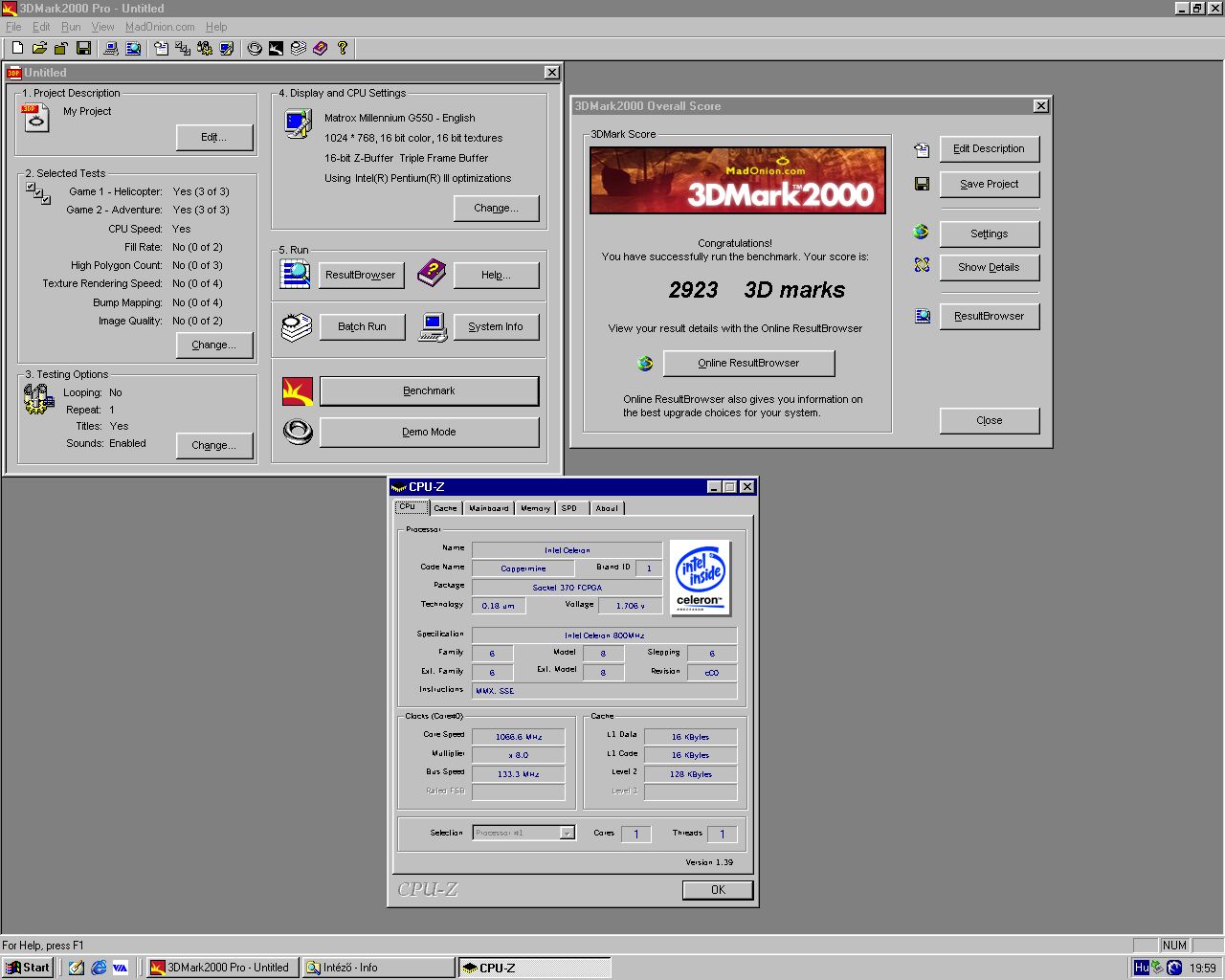1225x980 pixels.
Task: Launch Demo Mode button
Action: 429,432
